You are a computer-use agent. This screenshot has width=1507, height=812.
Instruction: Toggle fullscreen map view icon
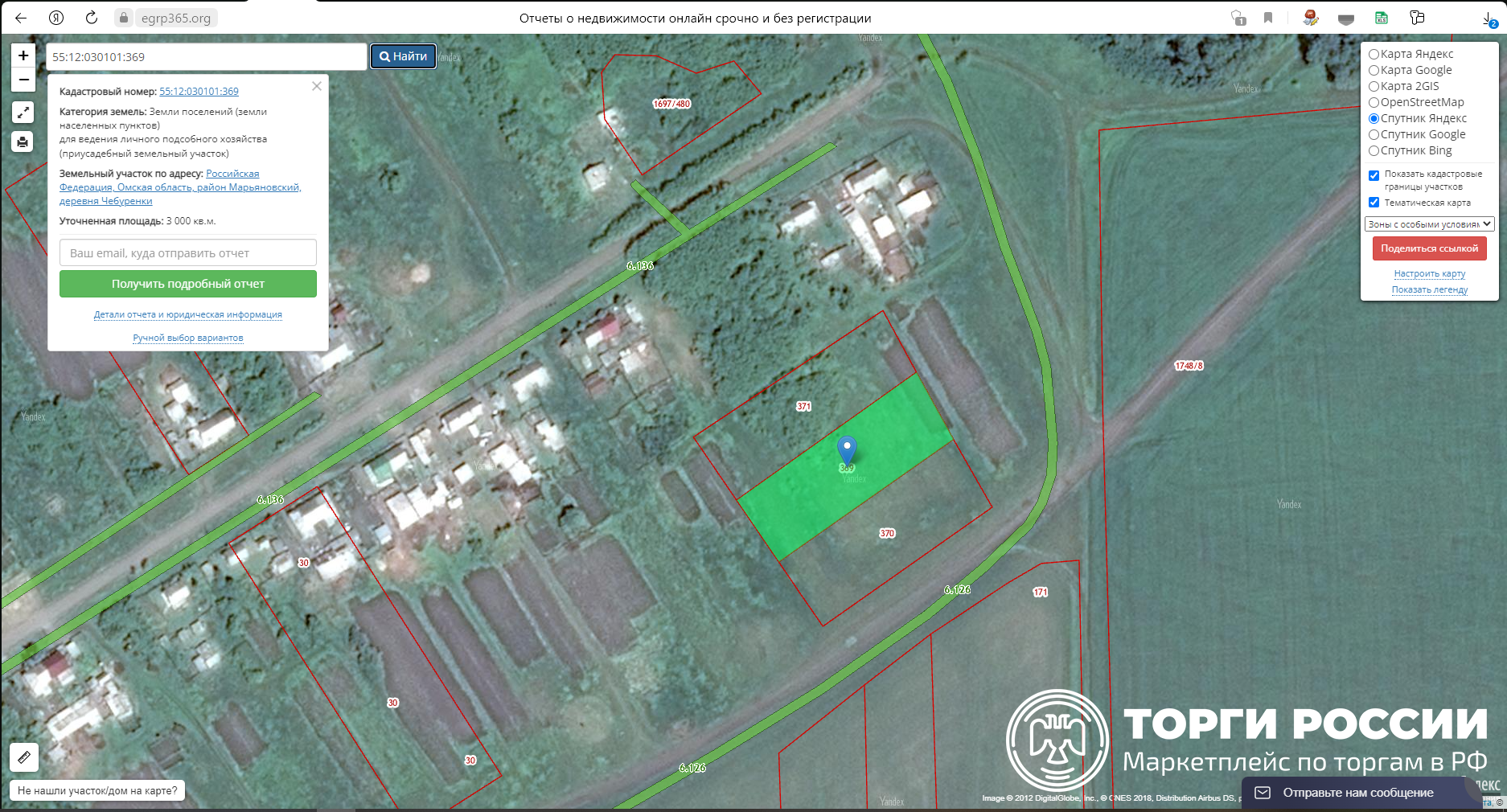tap(23, 113)
